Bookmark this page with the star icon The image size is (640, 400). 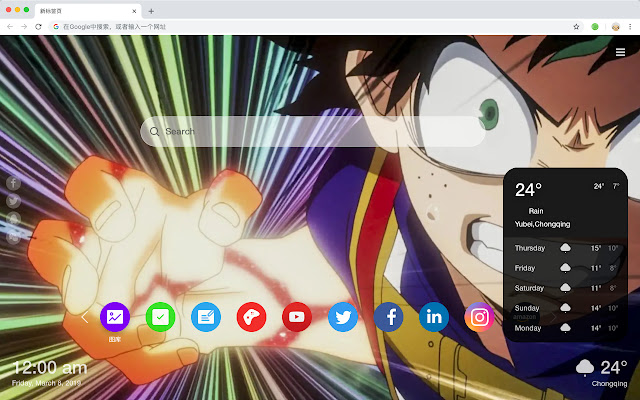[576, 27]
